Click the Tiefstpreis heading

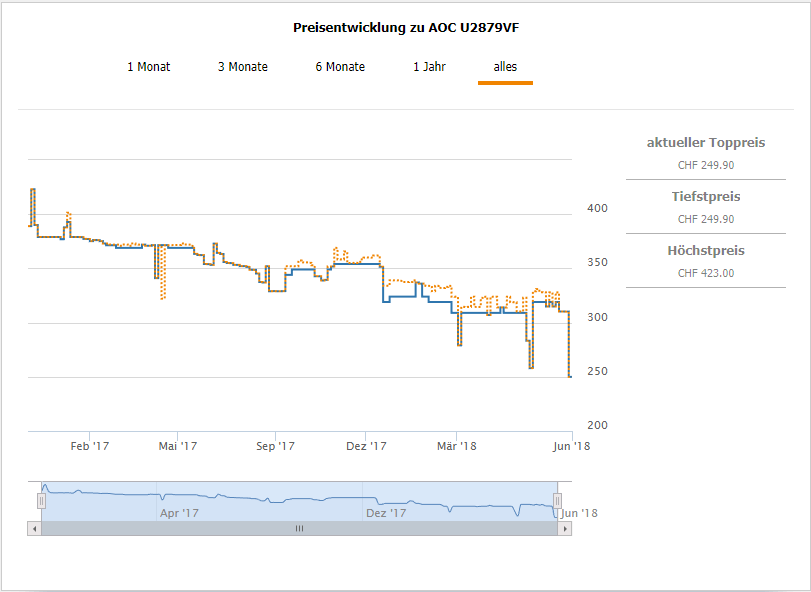click(706, 196)
